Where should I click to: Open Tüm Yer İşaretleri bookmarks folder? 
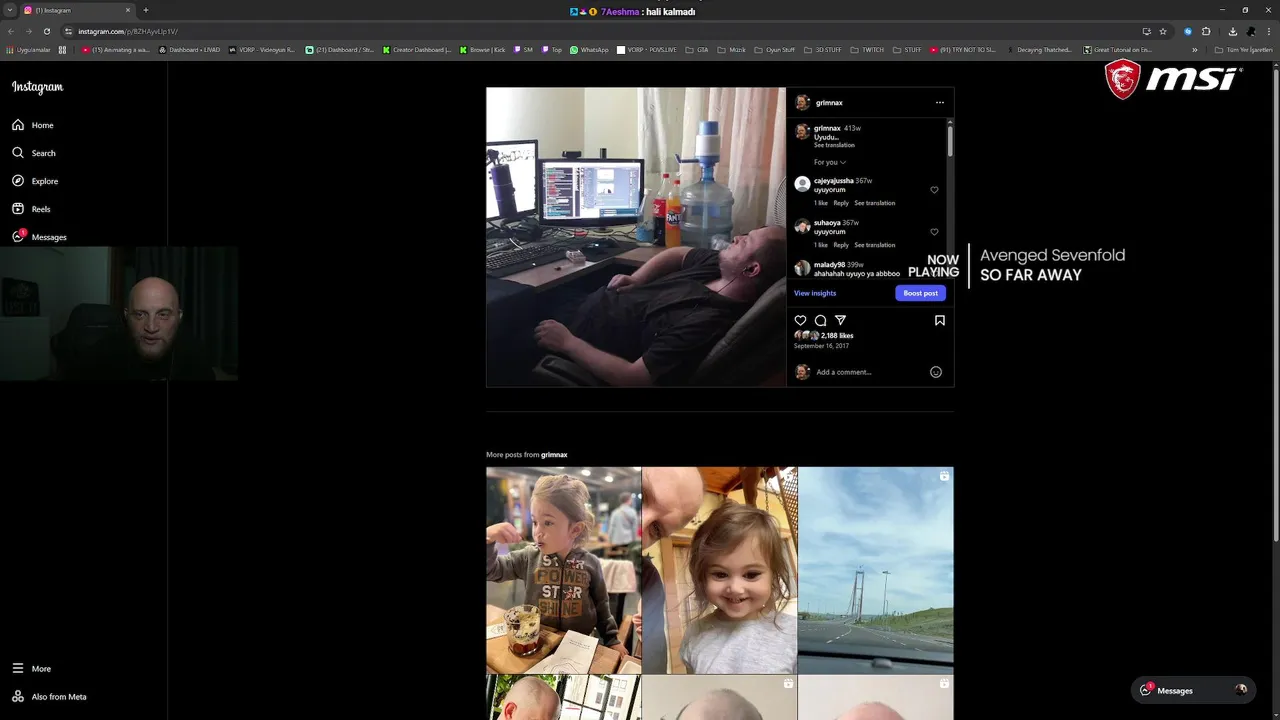pos(1243,49)
